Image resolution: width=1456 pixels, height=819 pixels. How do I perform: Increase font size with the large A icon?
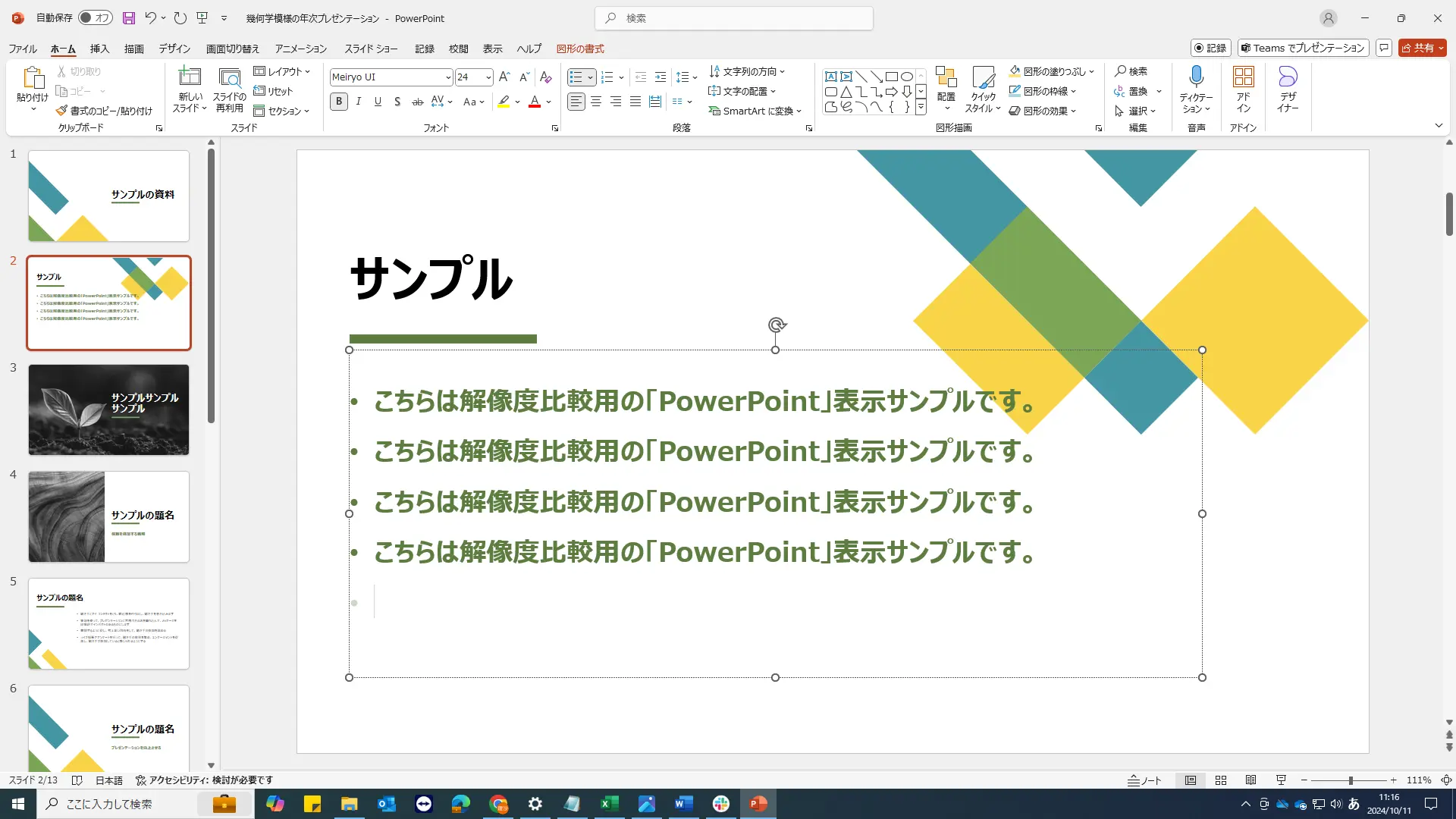(x=504, y=77)
